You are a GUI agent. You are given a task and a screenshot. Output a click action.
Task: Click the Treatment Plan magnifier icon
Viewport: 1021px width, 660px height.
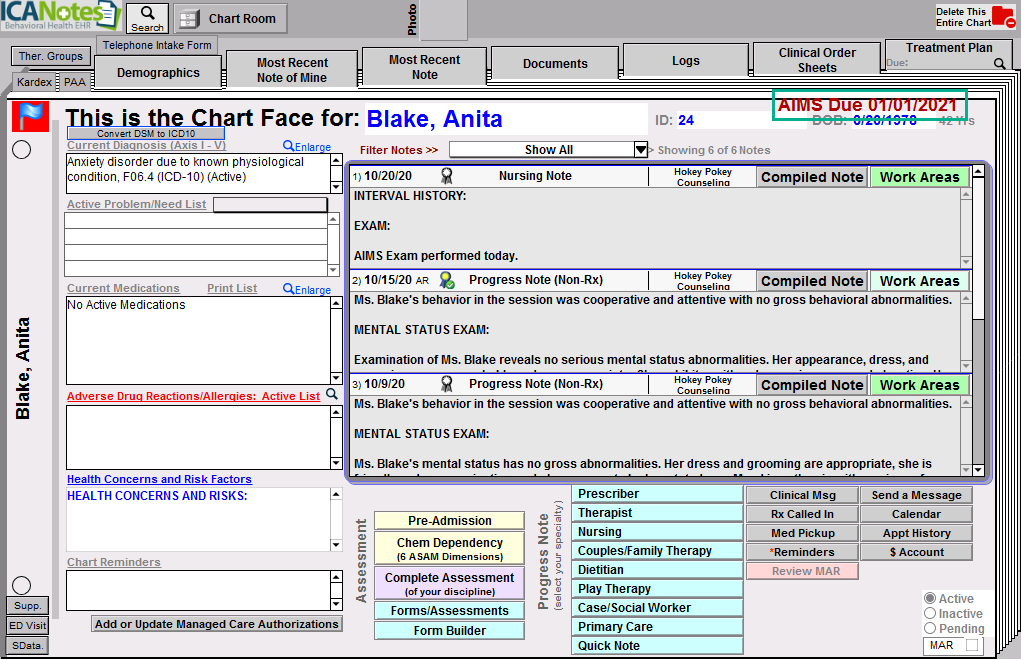(x=999, y=63)
